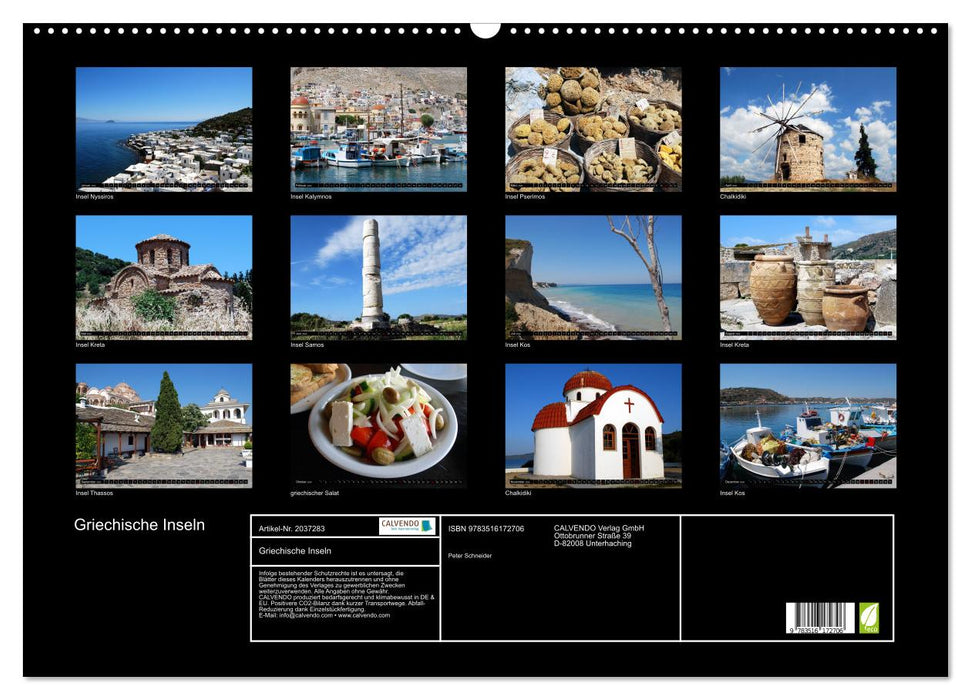Click the CALVENDO publisher logo

(408, 525)
